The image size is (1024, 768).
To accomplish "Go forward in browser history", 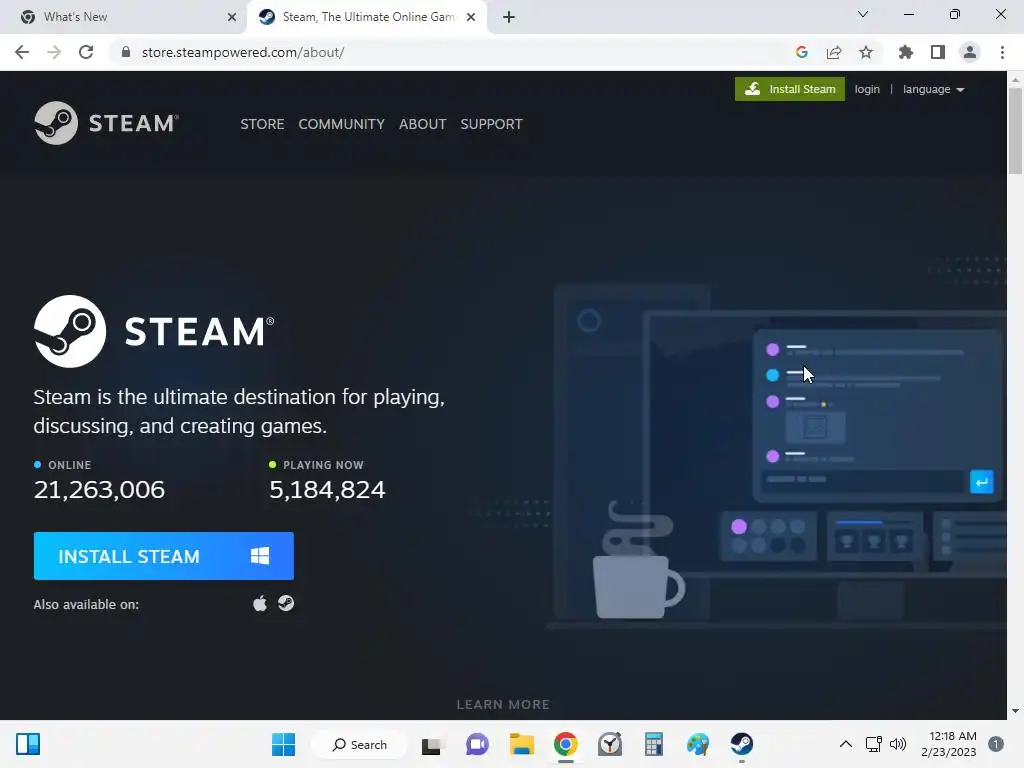I will pos(54,52).
